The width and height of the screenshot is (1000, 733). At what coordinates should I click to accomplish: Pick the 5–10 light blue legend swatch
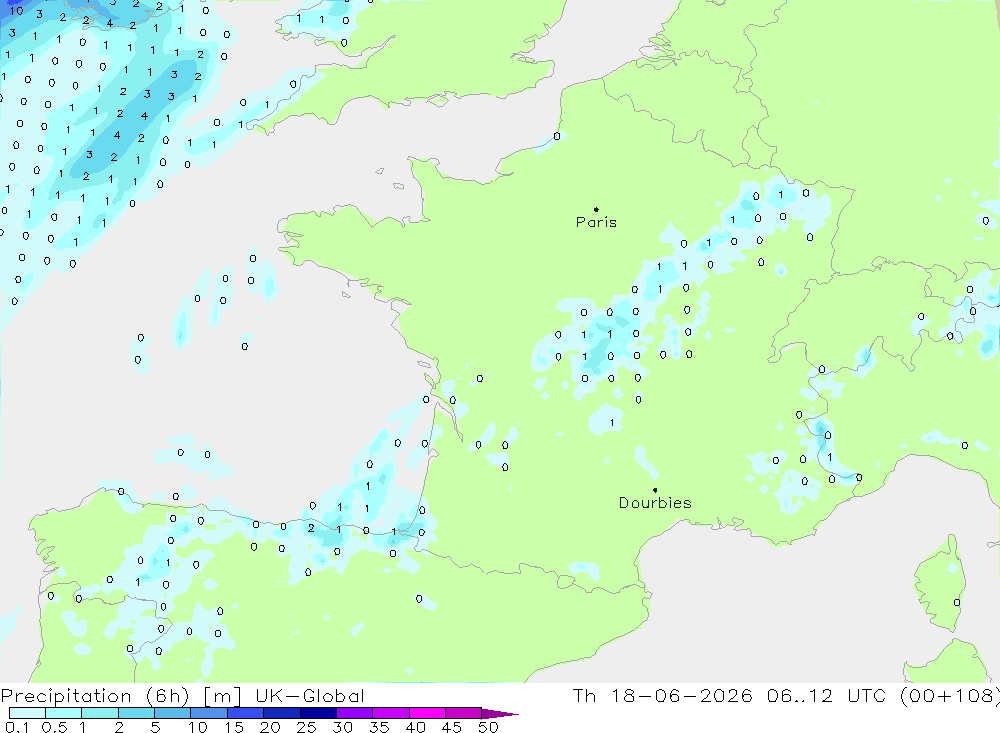(x=172, y=713)
